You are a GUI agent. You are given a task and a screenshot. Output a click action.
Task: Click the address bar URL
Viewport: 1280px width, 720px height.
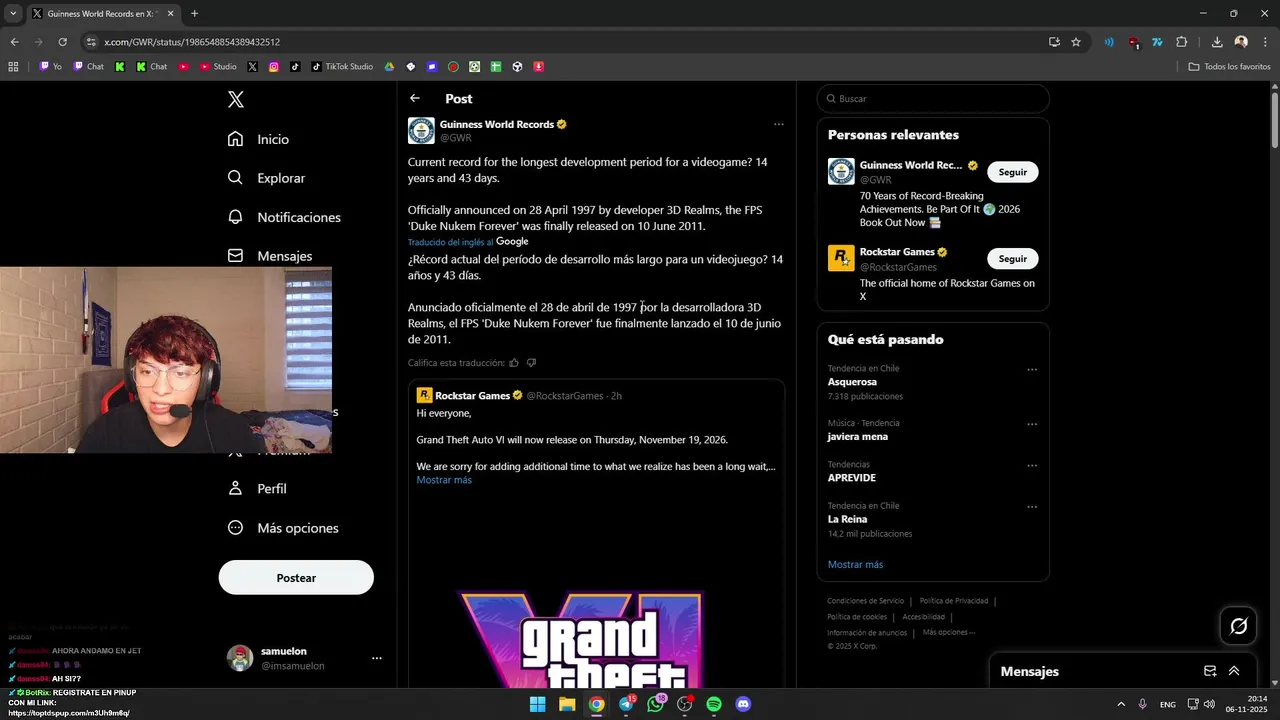[x=192, y=42]
